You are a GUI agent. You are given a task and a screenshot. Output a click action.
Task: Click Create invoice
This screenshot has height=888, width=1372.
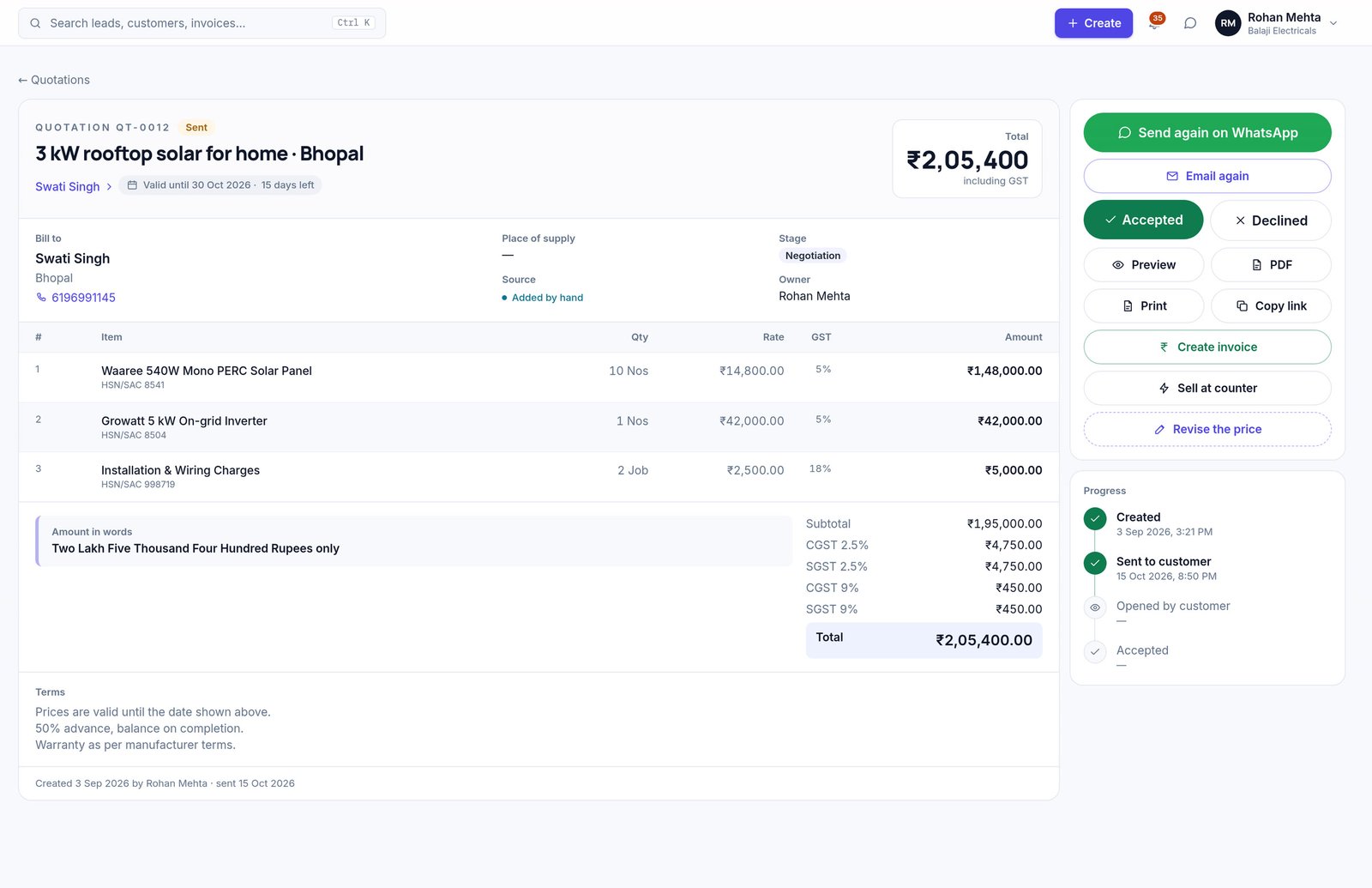1207,347
